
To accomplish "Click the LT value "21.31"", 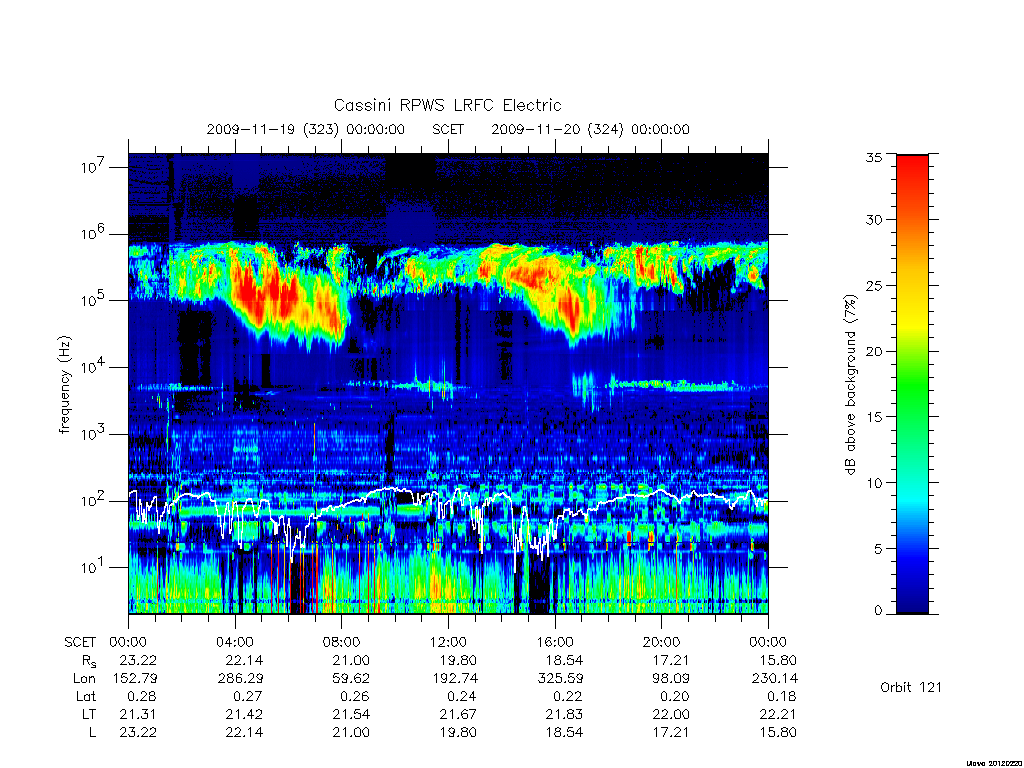I will 138,714.
